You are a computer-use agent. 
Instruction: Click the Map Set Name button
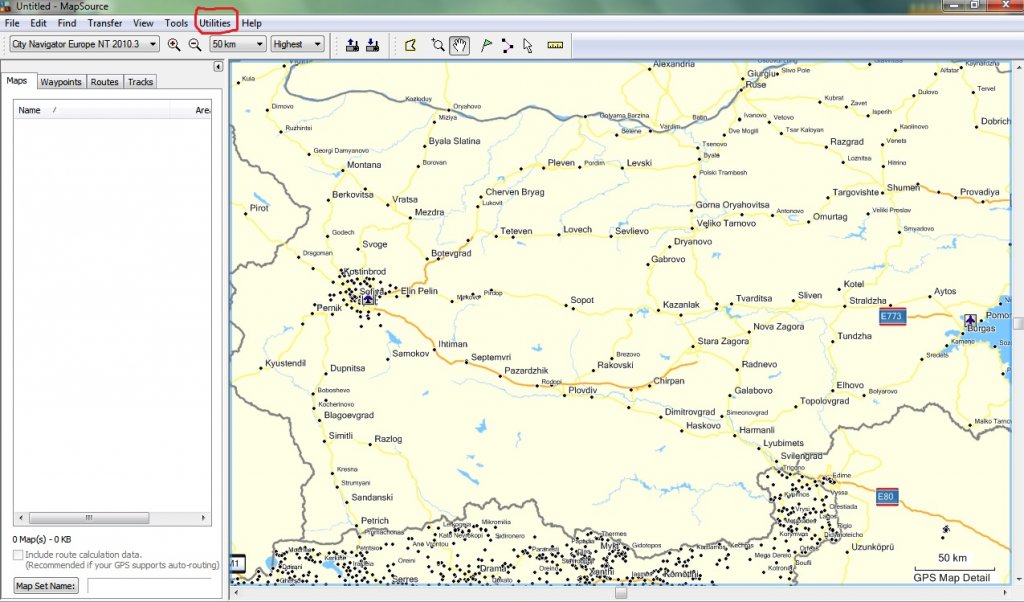pos(46,586)
